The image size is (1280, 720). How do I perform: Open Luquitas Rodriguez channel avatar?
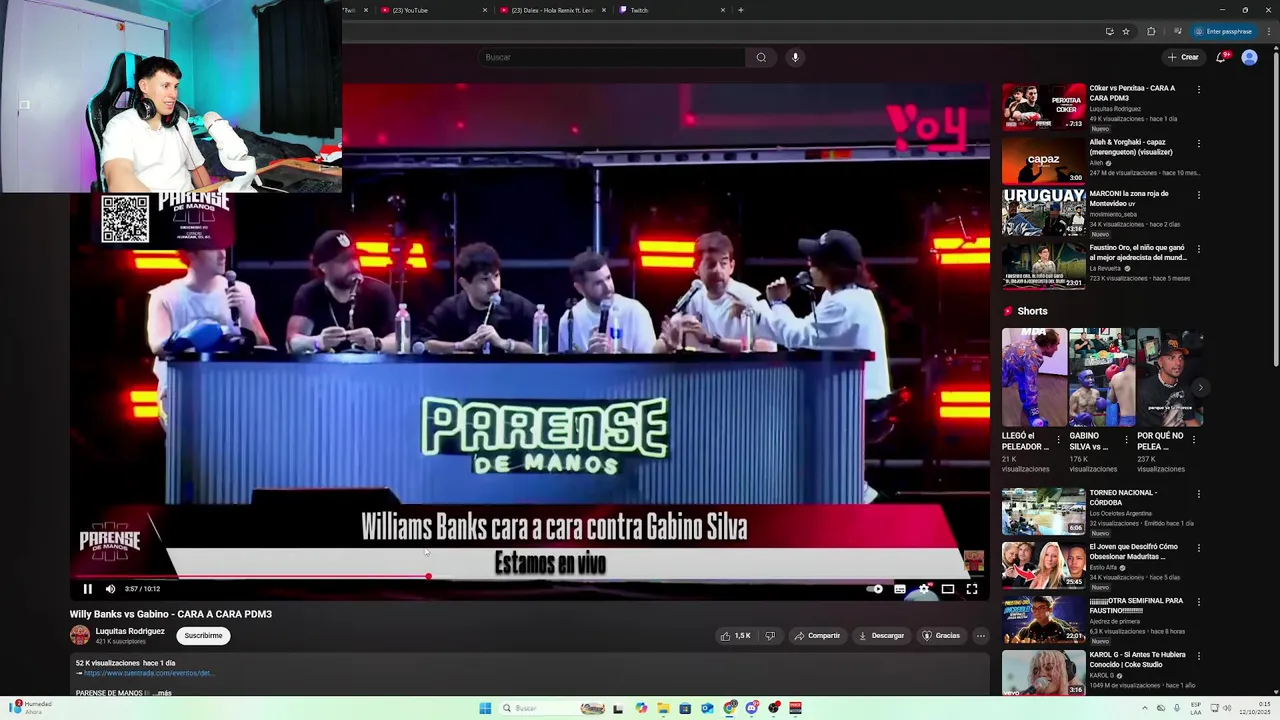[79, 635]
